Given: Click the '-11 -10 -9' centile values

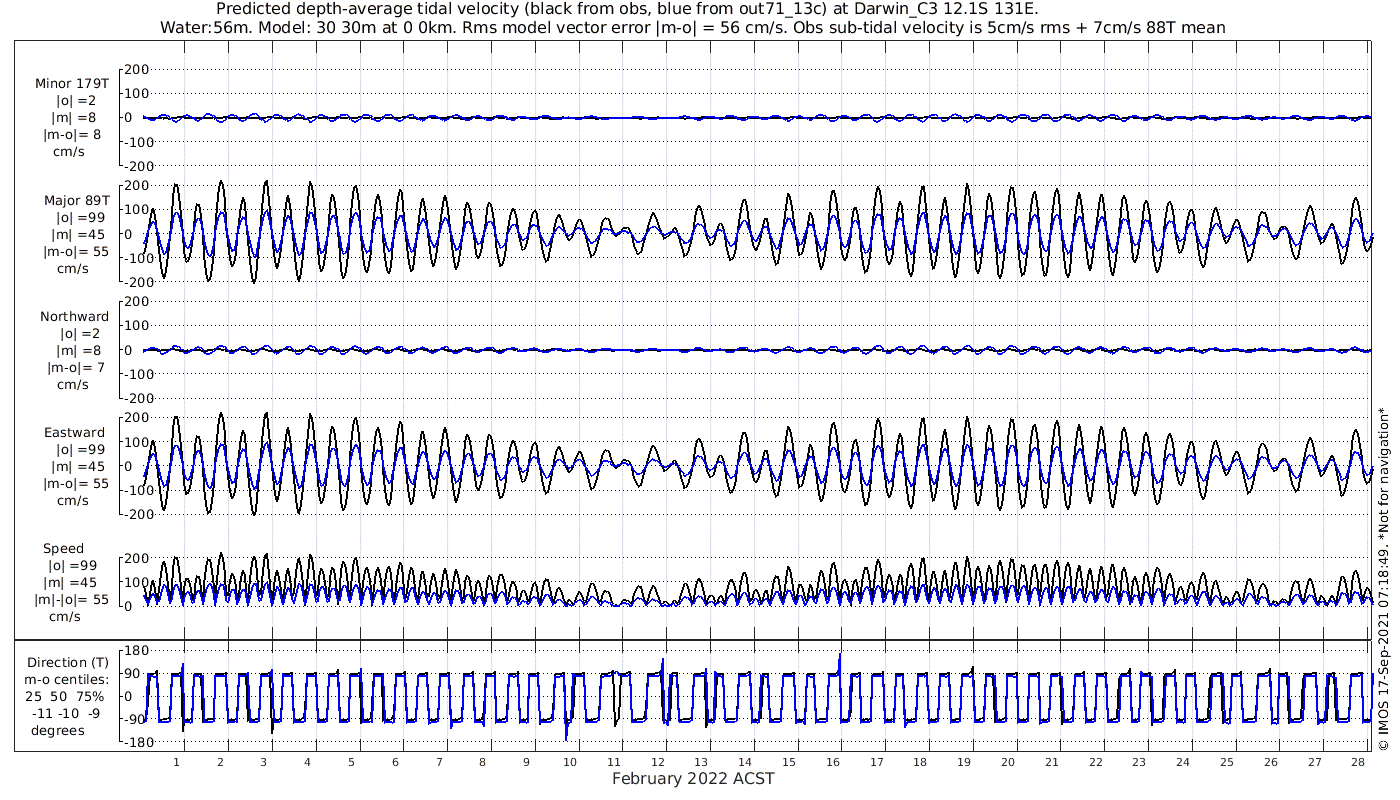Looking at the screenshot, I should coord(64,713).
